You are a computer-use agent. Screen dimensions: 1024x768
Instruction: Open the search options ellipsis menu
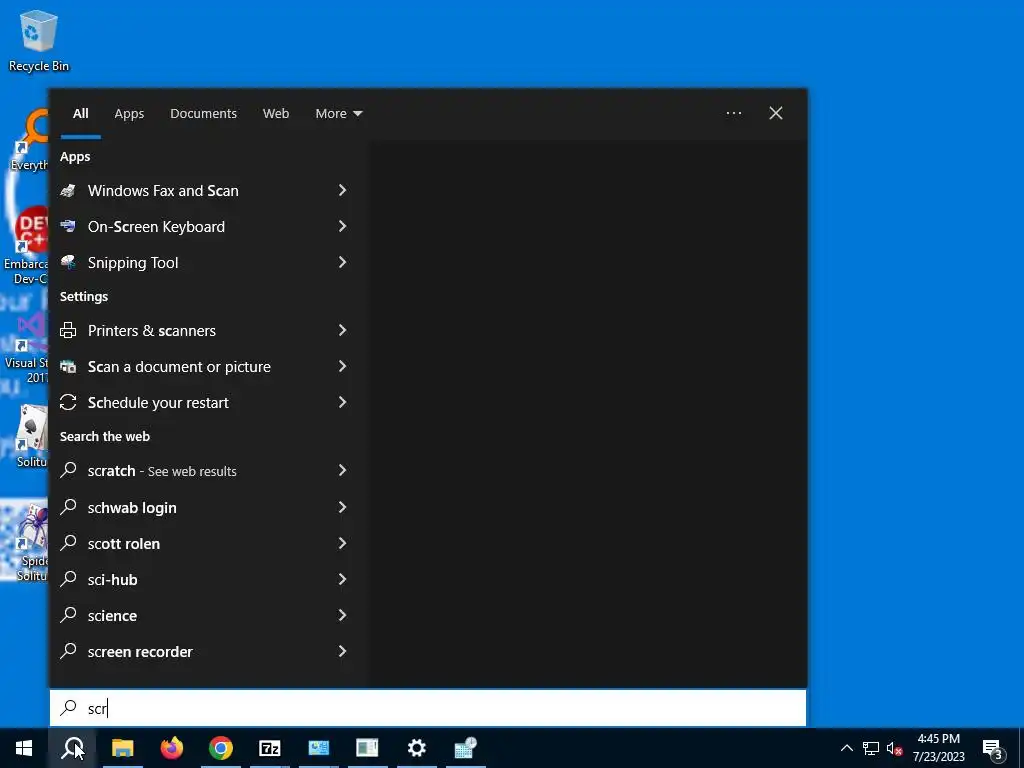tap(733, 113)
